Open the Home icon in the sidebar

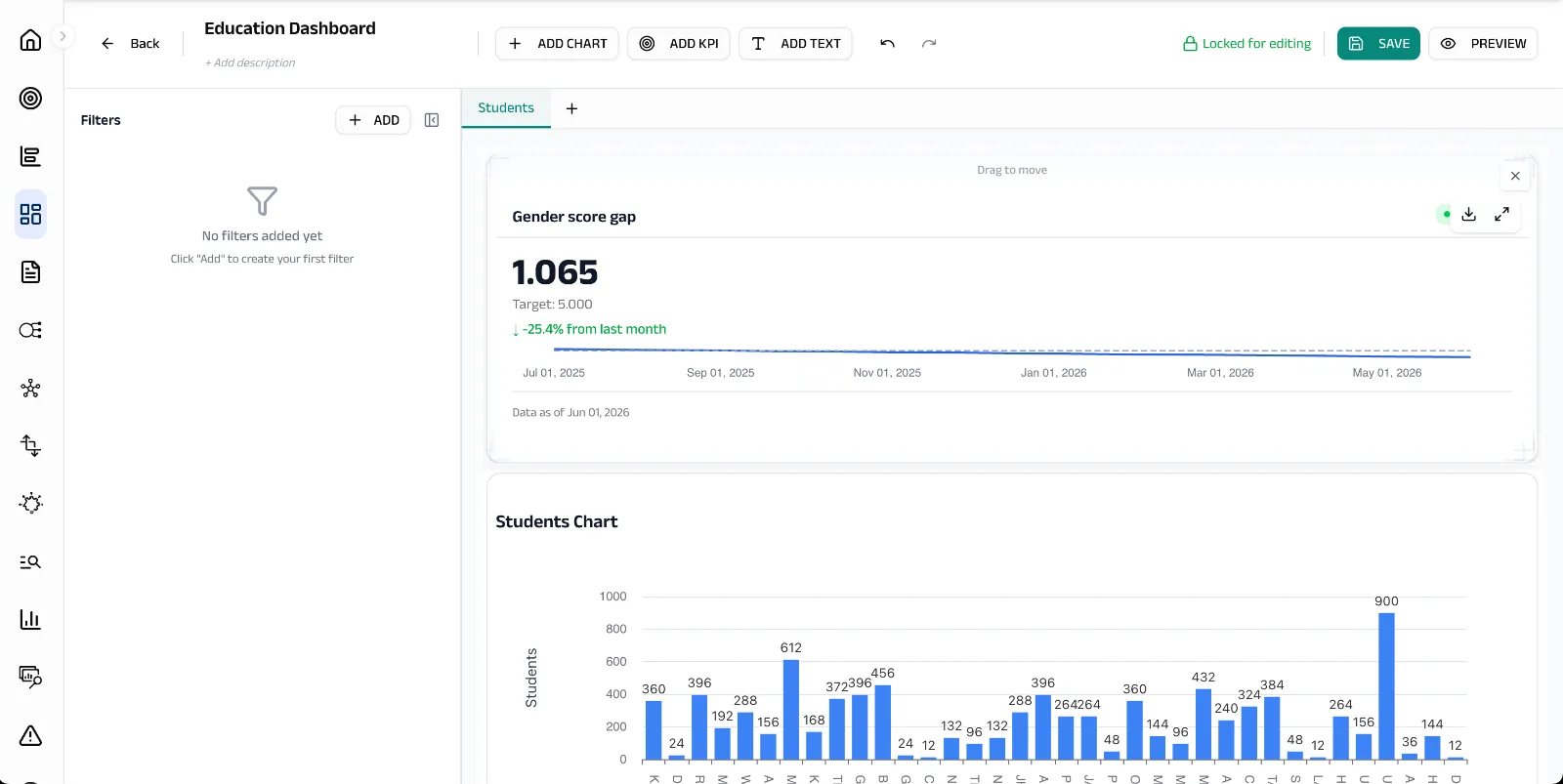pyautogui.click(x=30, y=40)
